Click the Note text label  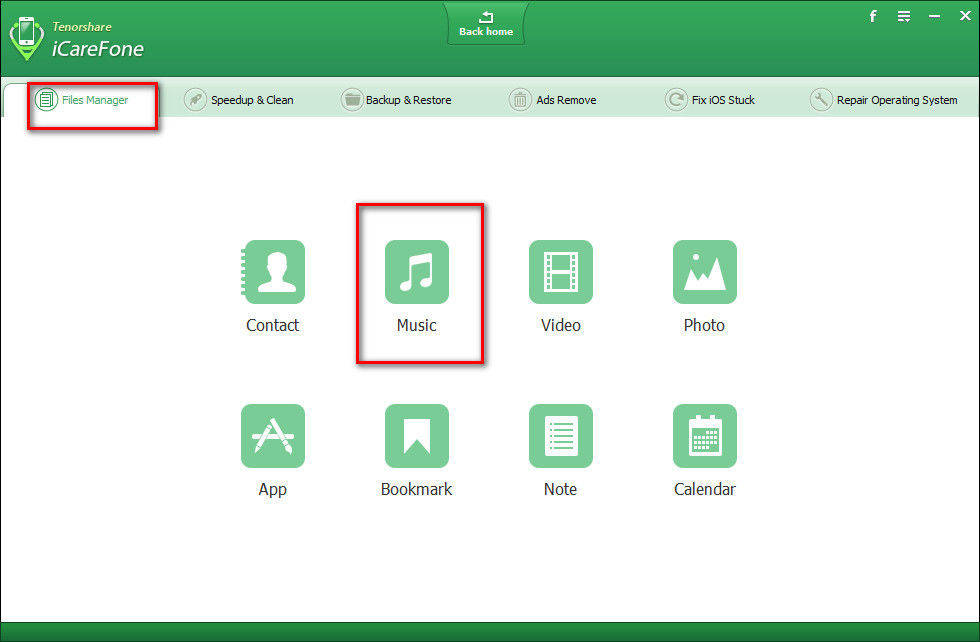coord(561,489)
